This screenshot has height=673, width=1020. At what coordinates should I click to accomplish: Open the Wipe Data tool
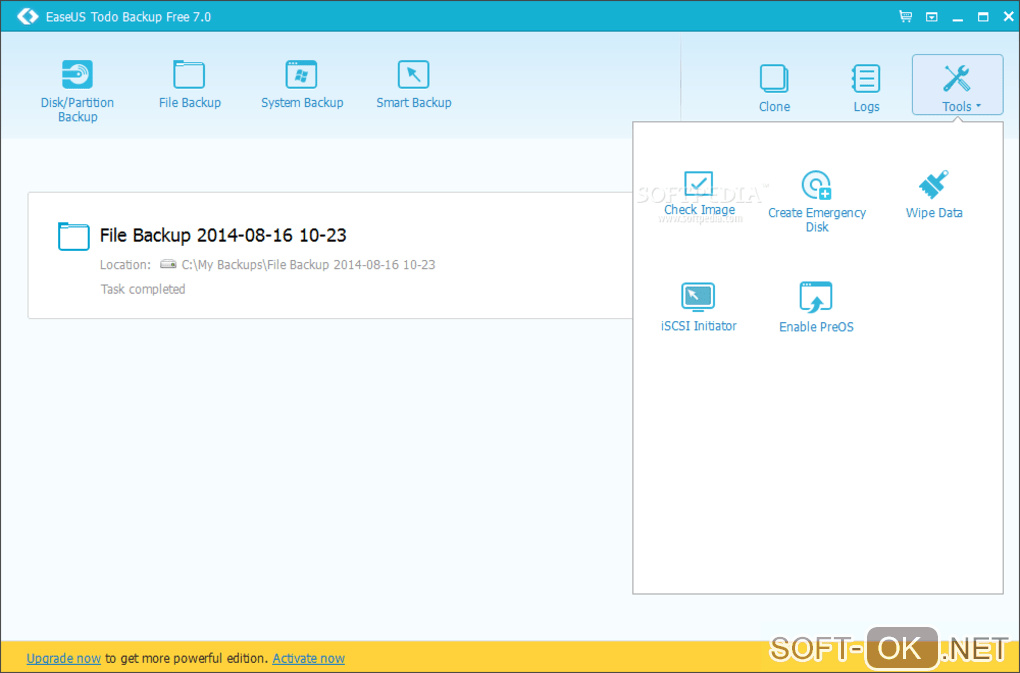[x=933, y=194]
